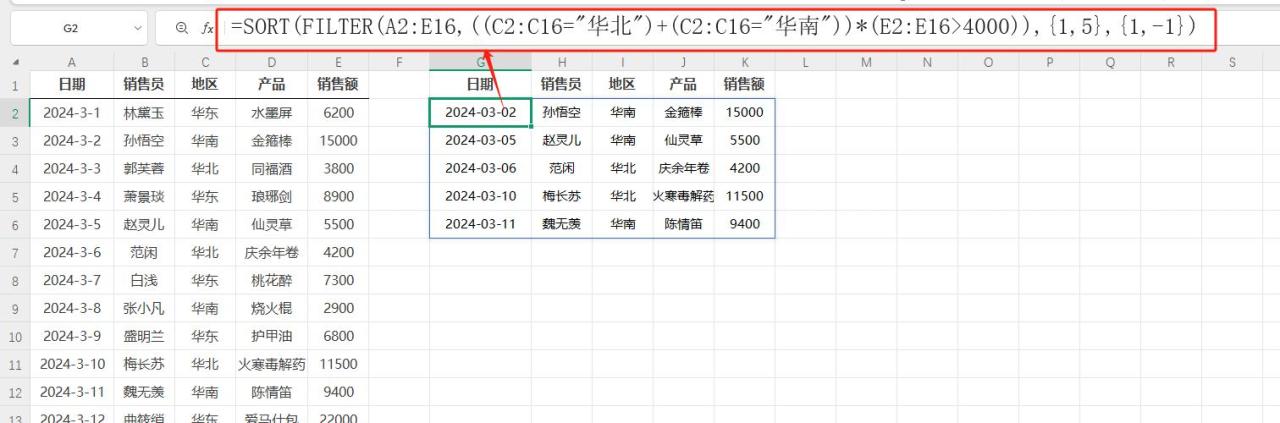Viewport: 1280px width, 423px height.
Task: Select column P header
Action: 1049,63
